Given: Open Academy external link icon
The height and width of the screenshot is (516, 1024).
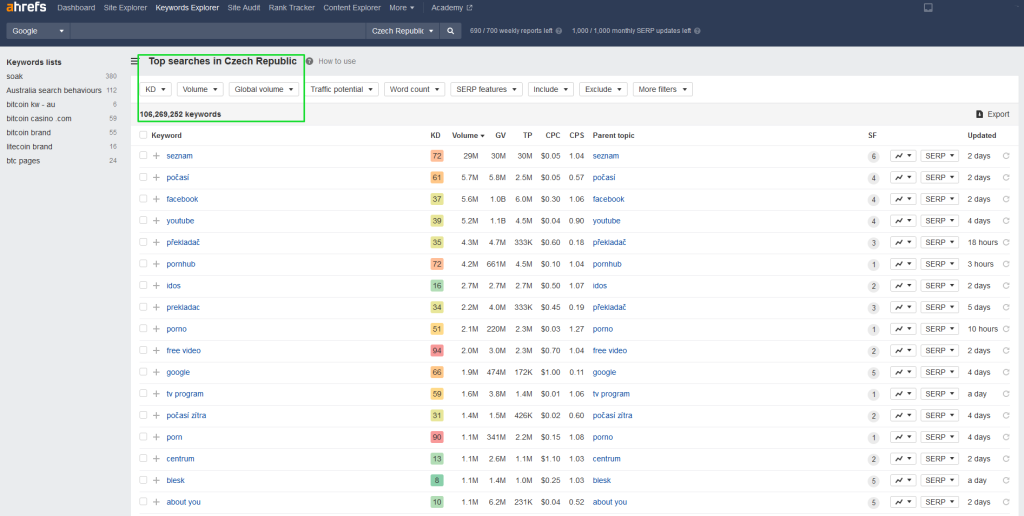Looking at the screenshot, I should click(x=469, y=8).
